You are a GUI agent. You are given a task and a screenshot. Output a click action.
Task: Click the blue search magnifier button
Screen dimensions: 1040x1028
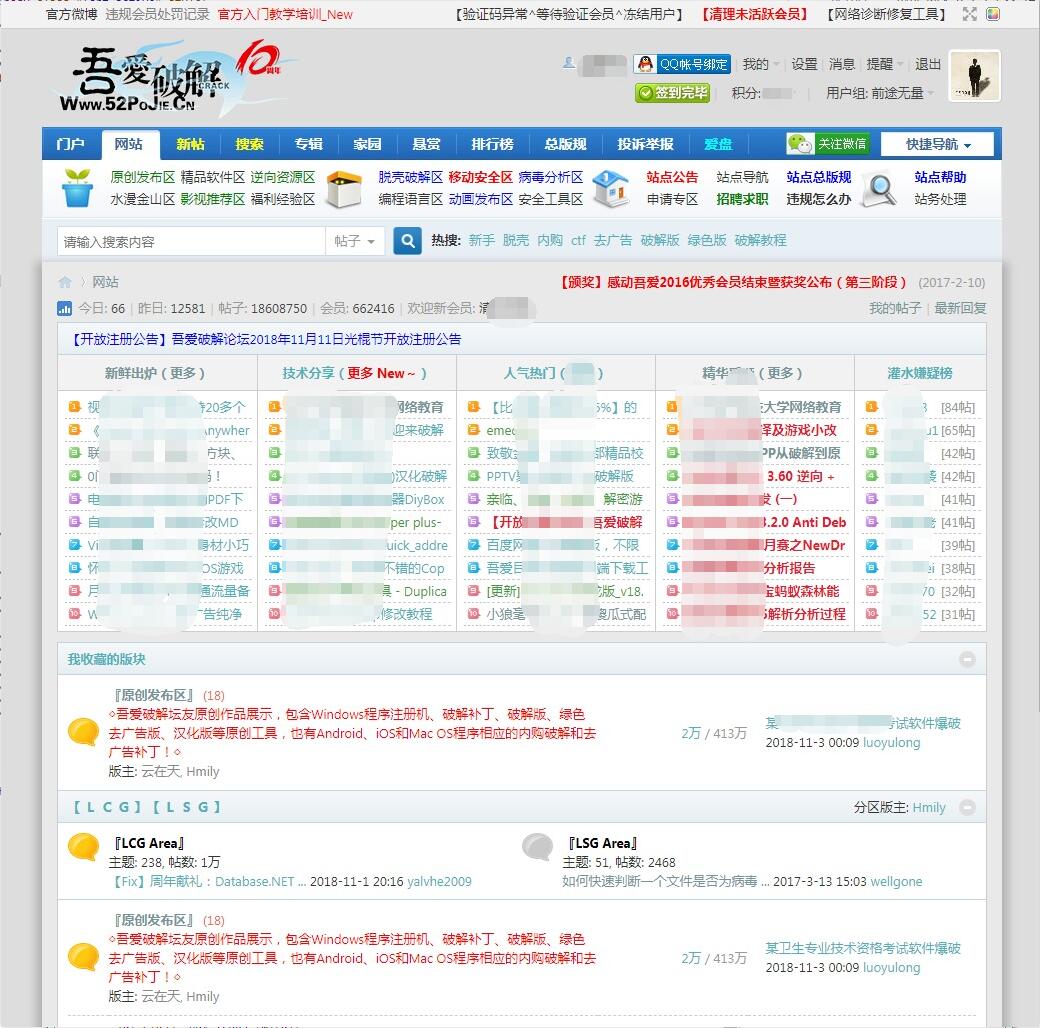point(408,241)
